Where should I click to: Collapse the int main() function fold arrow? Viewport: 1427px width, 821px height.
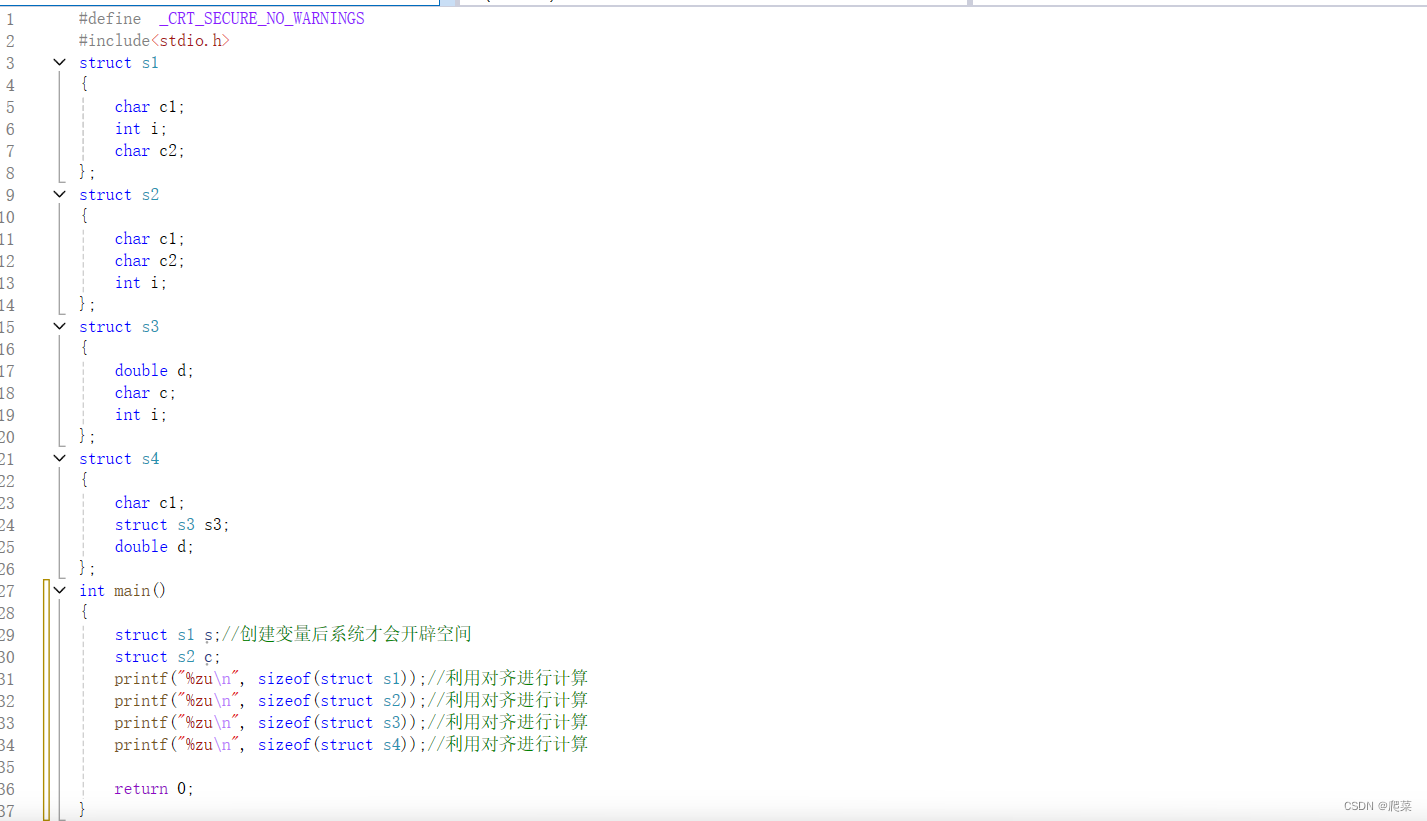60,590
